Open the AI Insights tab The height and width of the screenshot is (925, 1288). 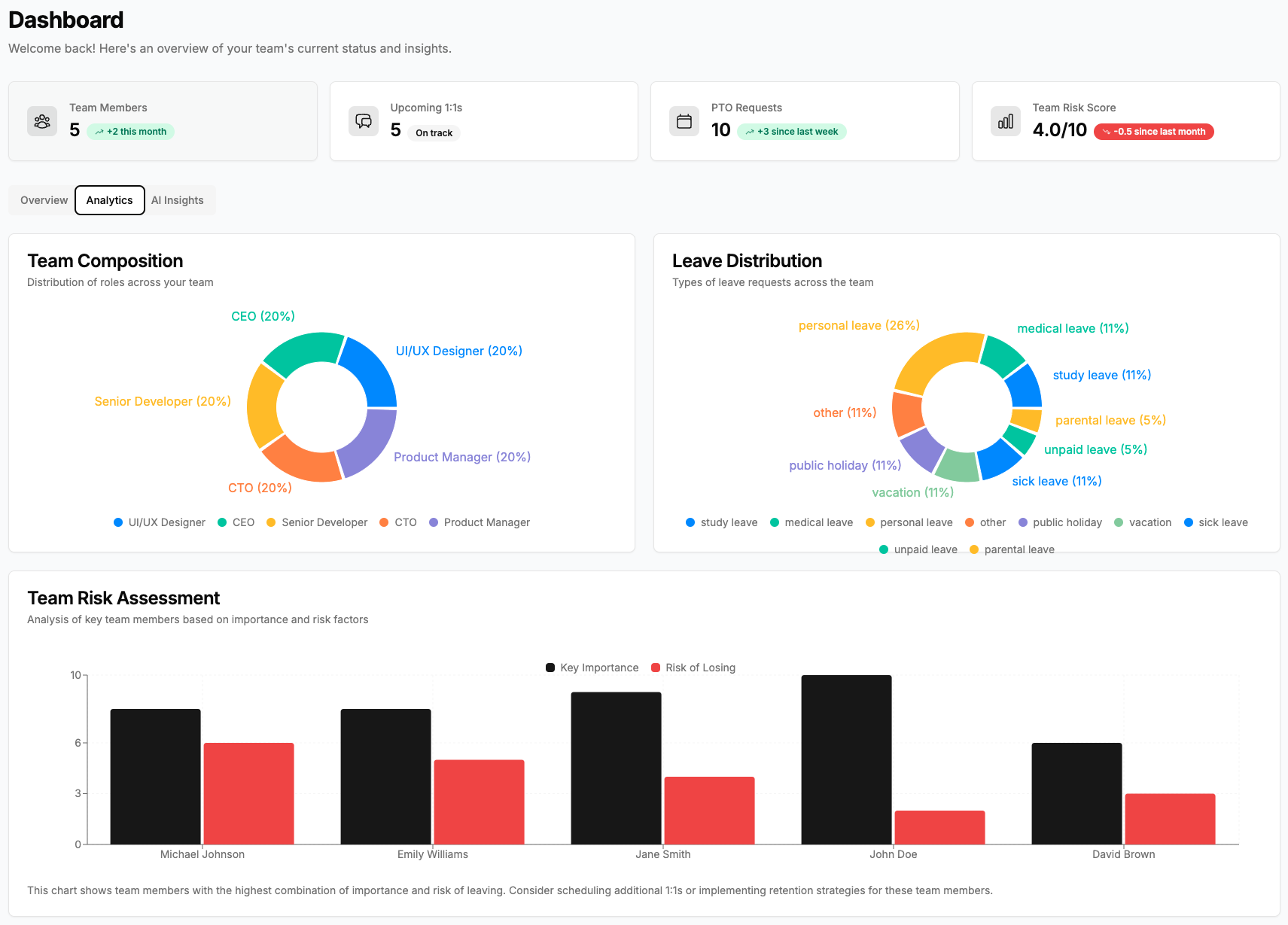(x=178, y=200)
